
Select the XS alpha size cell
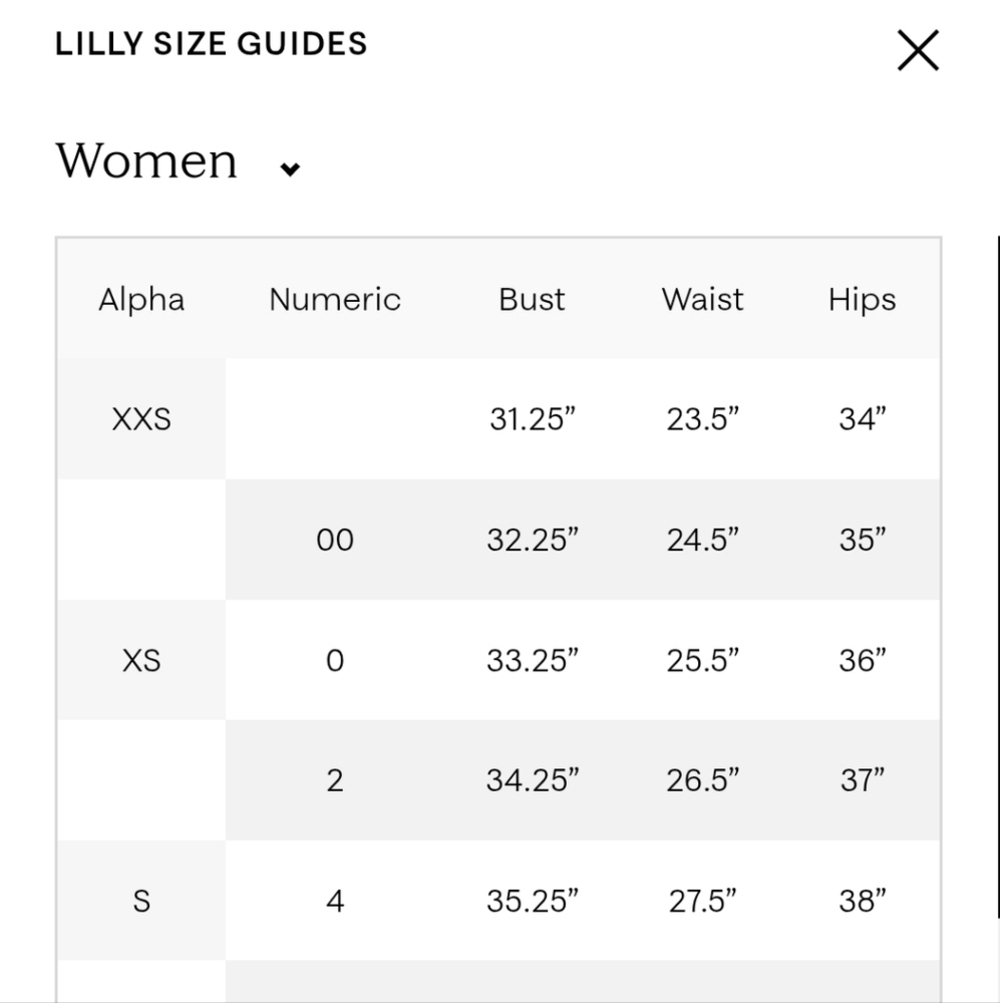(x=141, y=660)
